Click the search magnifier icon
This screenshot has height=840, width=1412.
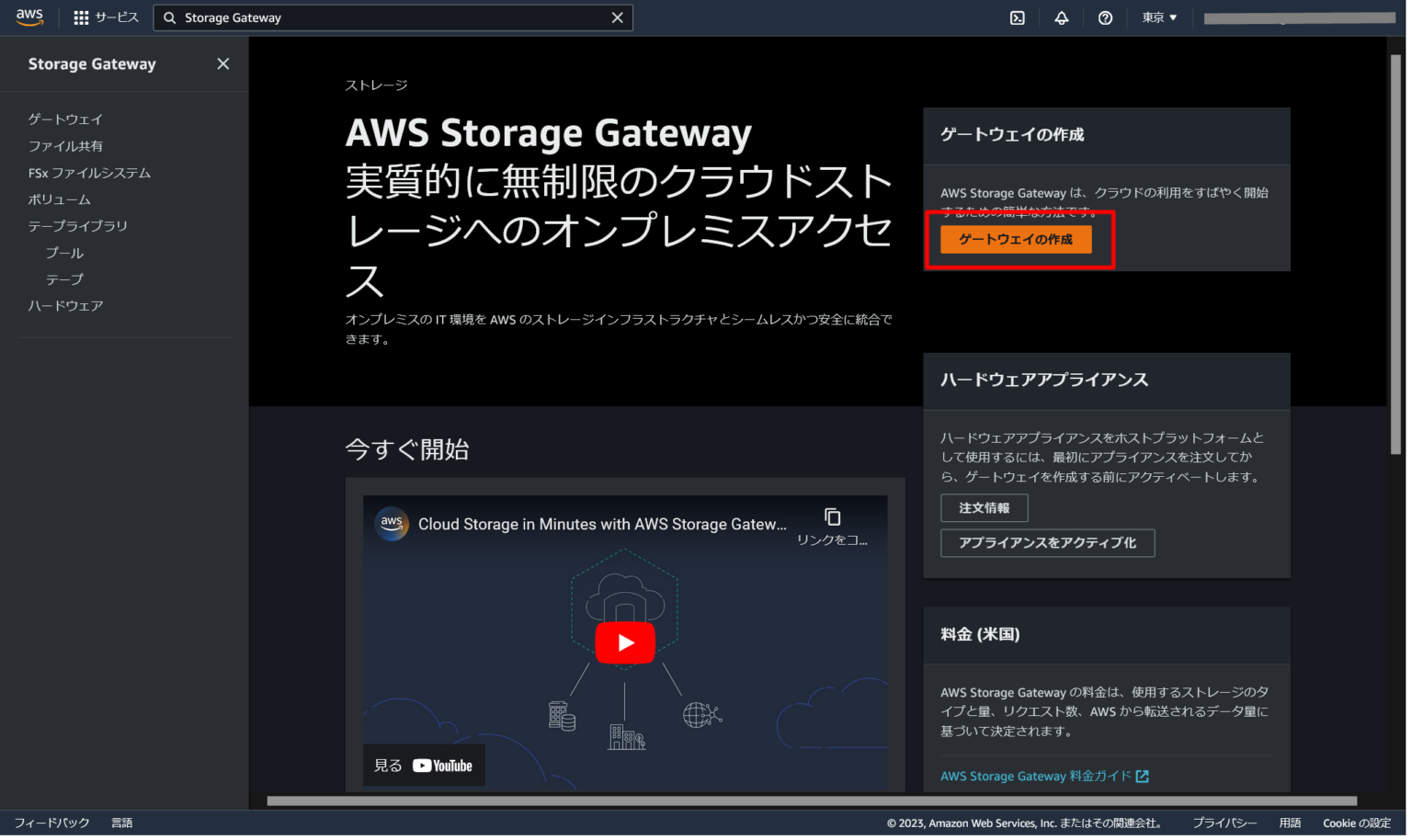[x=170, y=17]
